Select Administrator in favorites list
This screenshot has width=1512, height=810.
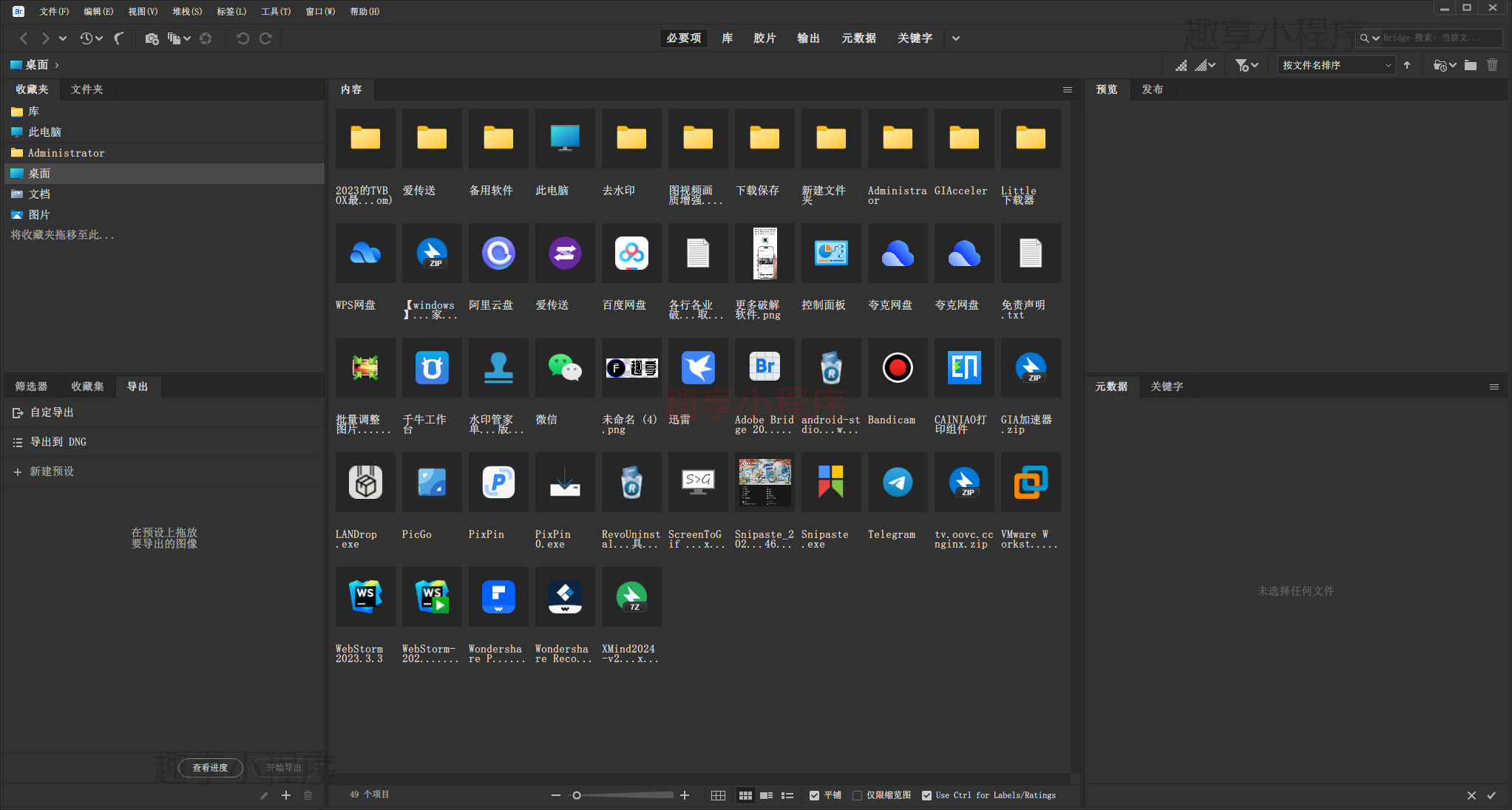click(x=164, y=153)
